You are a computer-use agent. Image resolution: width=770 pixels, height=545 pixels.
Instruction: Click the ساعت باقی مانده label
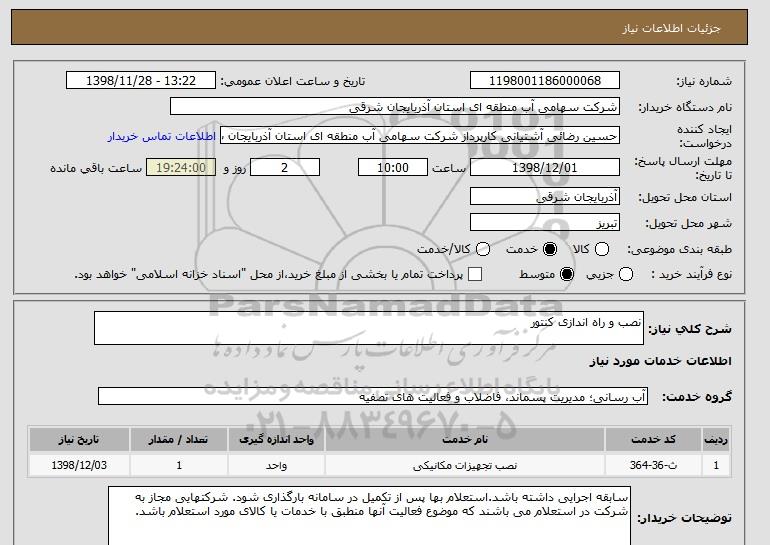pyautogui.click(x=96, y=168)
